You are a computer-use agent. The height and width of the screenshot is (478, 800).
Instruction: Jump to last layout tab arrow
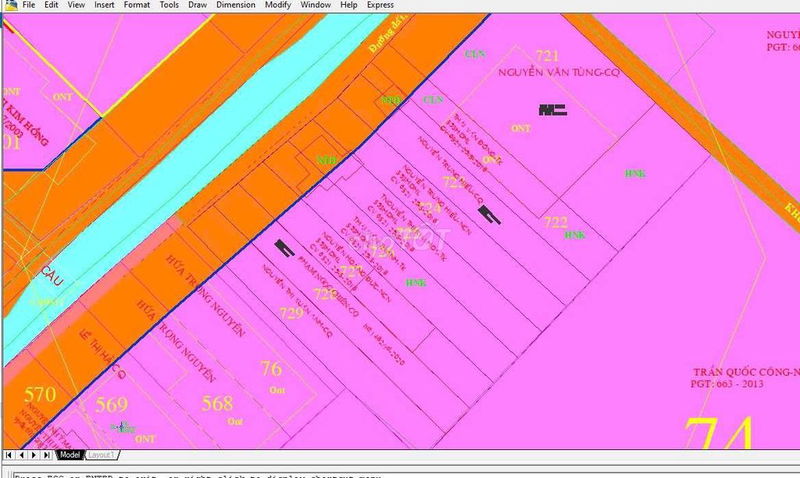(47, 455)
